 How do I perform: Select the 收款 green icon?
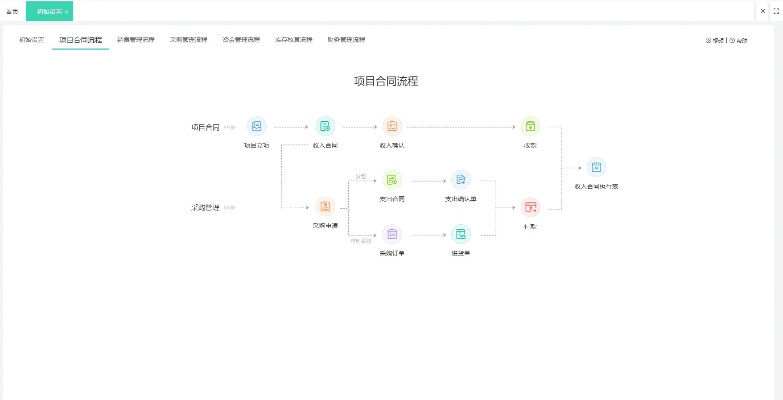click(530, 126)
